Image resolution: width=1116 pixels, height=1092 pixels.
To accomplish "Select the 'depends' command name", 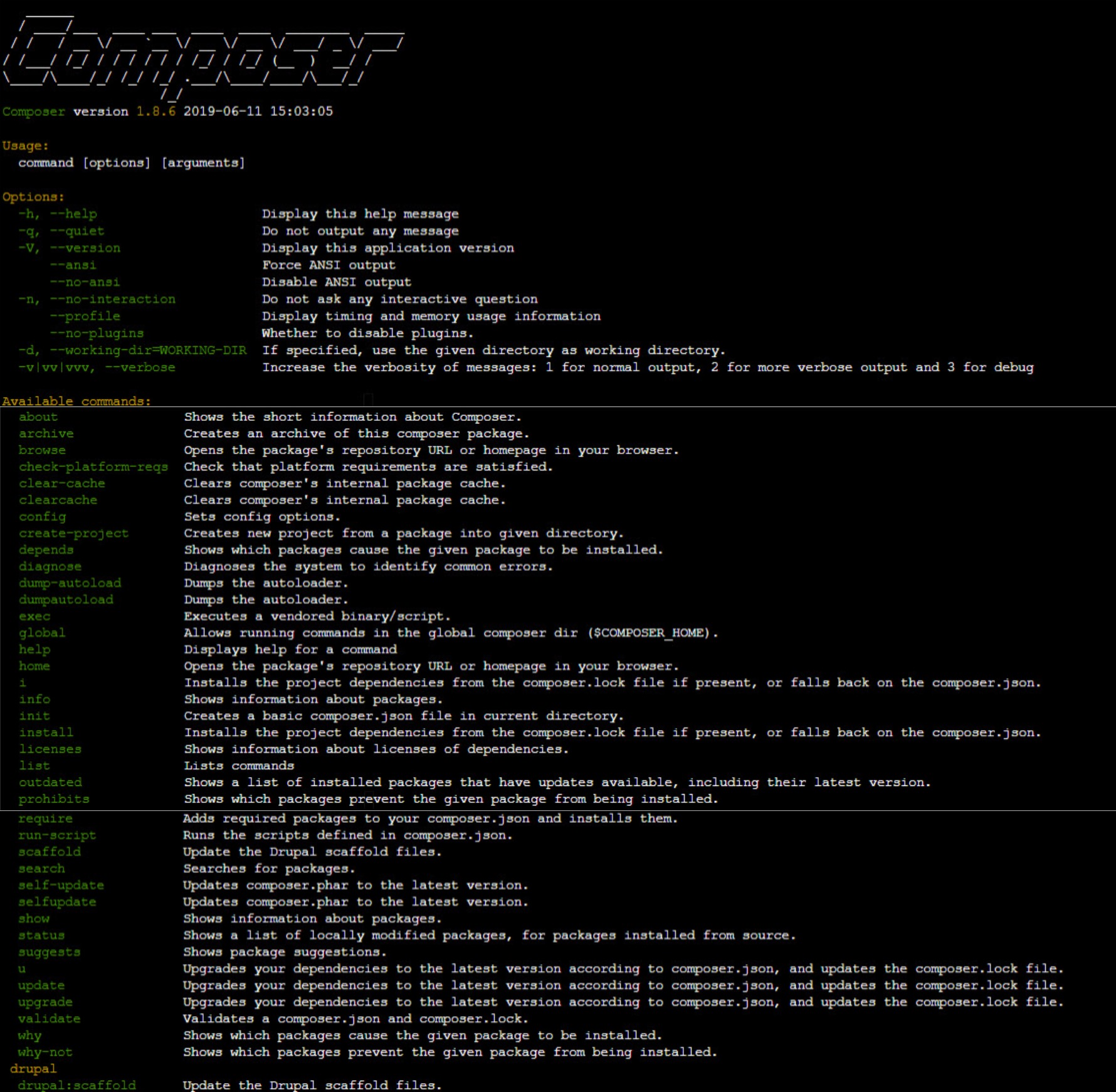I will 46,550.
